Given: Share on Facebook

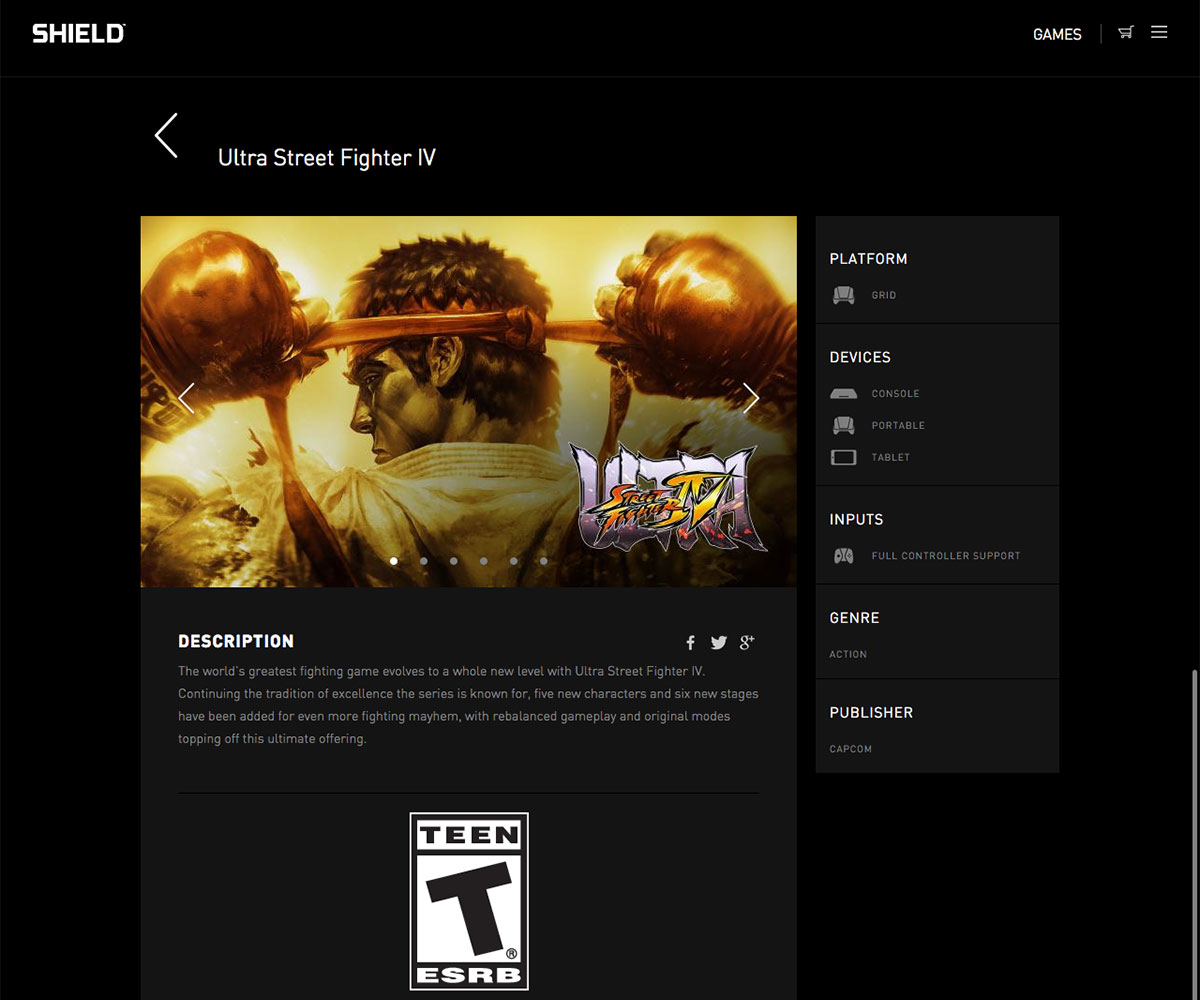Looking at the screenshot, I should click(690, 643).
